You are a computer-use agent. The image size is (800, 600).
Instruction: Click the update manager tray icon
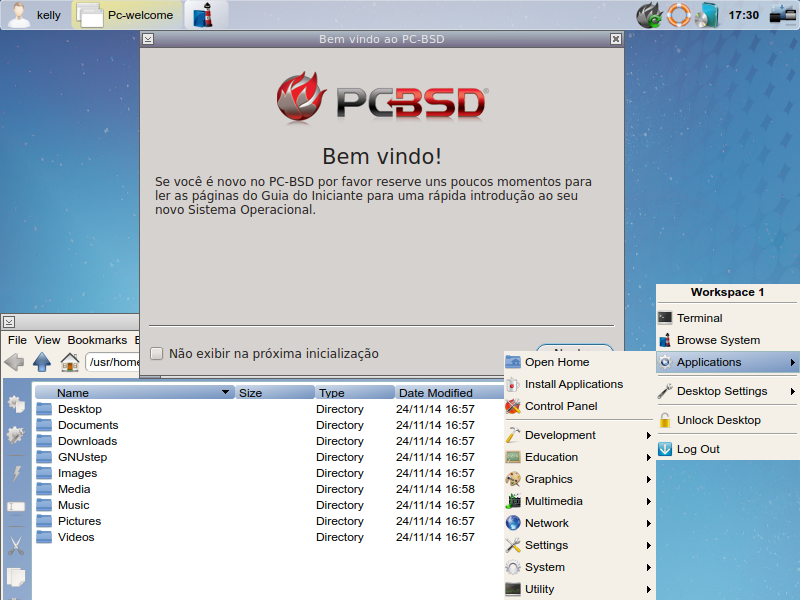click(648, 15)
